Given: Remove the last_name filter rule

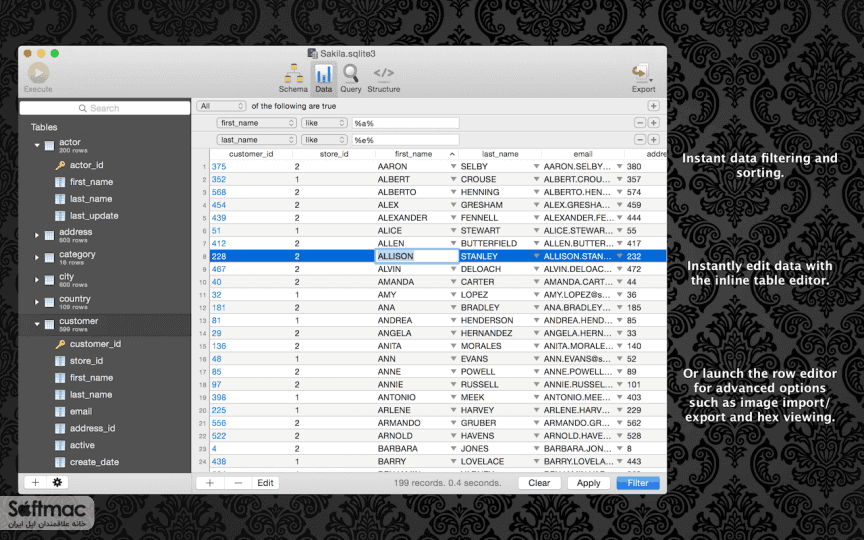Looking at the screenshot, I should point(640,140).
